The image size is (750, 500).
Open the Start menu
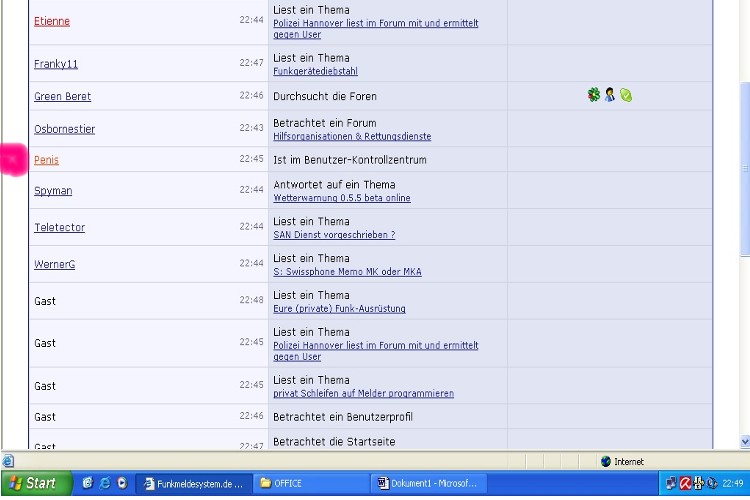tap(33, 483)
